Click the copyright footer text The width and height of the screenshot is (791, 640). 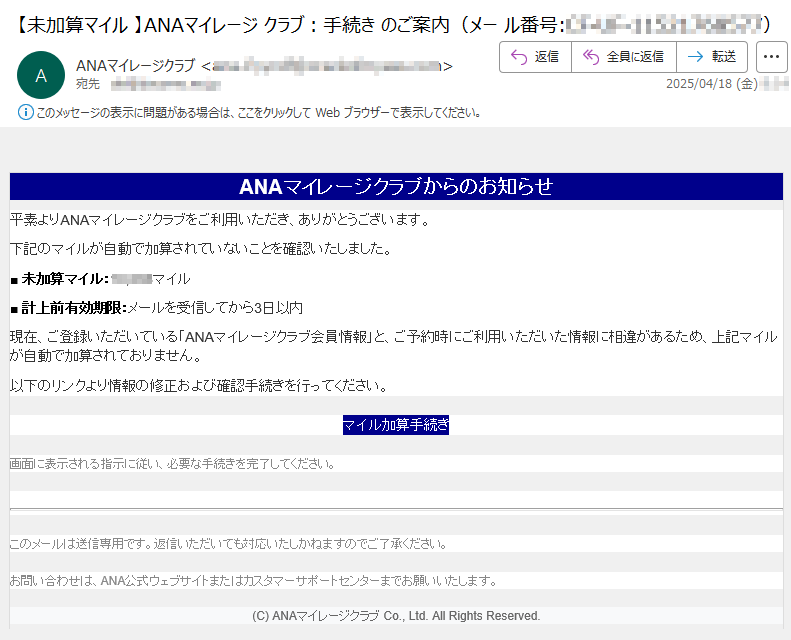[x=396, y=616]
